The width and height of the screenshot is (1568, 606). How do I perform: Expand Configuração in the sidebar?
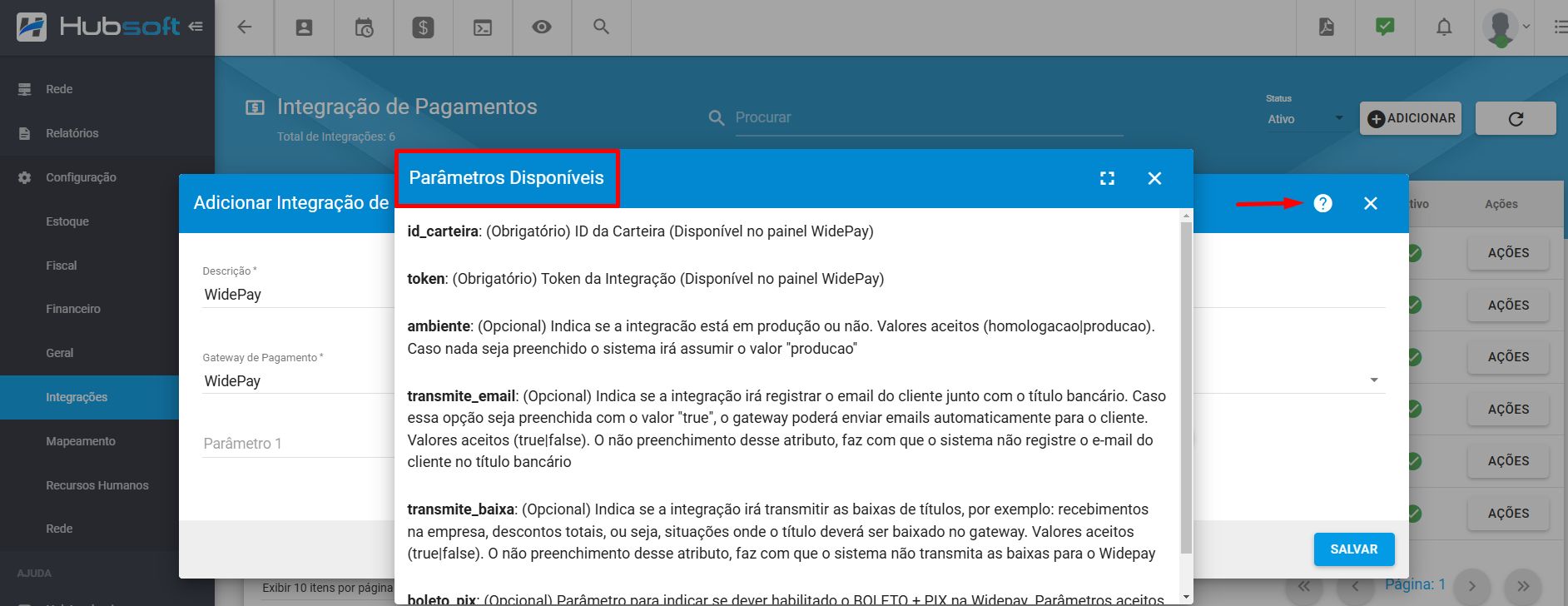[x=81, y=177]
